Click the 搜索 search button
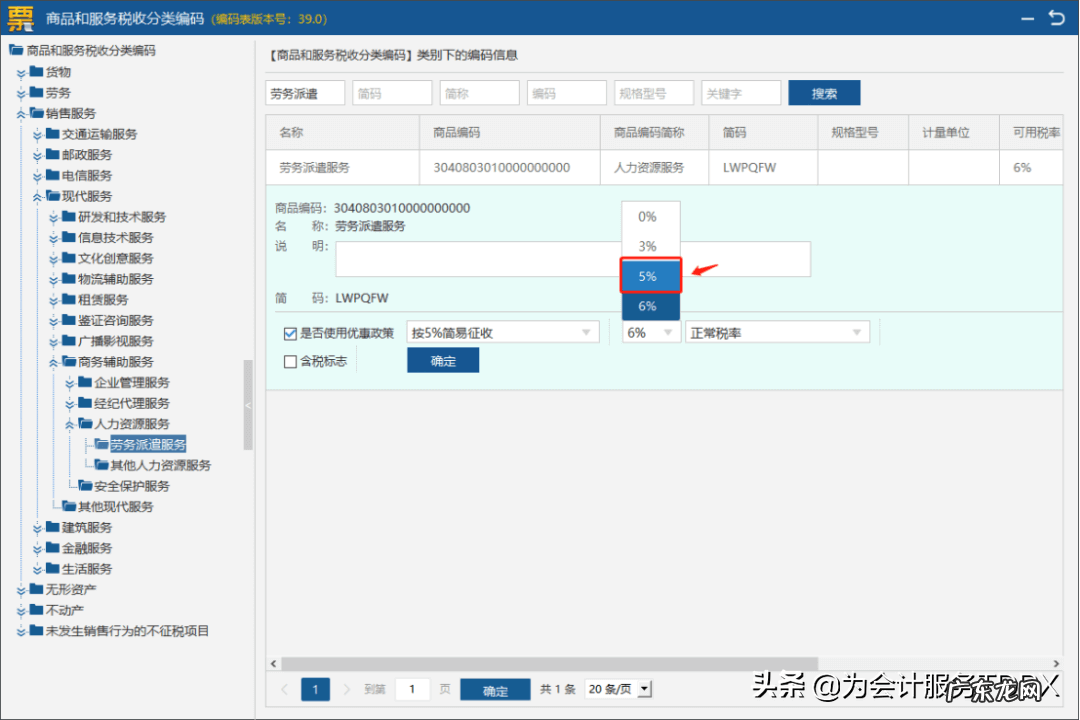This screenshot has width=1080, height=720. click(824, 92)
